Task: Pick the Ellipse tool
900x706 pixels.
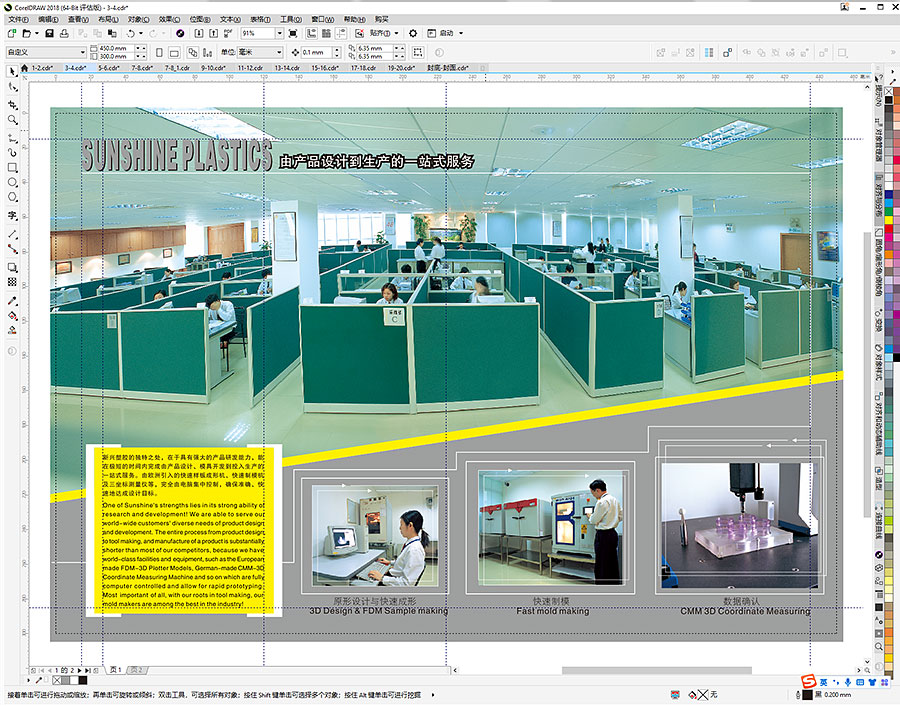Action: click(12, 183)
